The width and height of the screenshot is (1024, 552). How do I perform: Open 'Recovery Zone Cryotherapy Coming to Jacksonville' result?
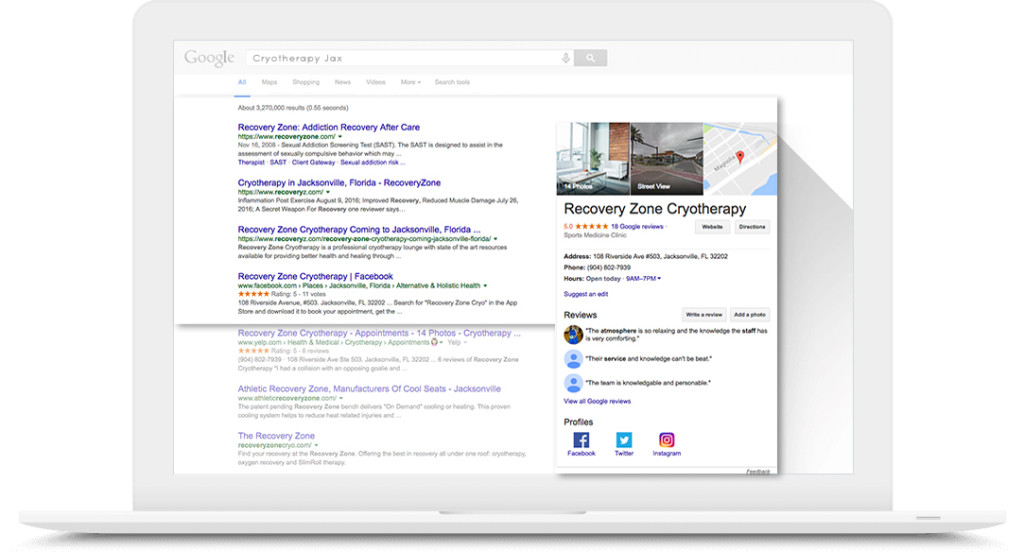click(x=359, y=230)
